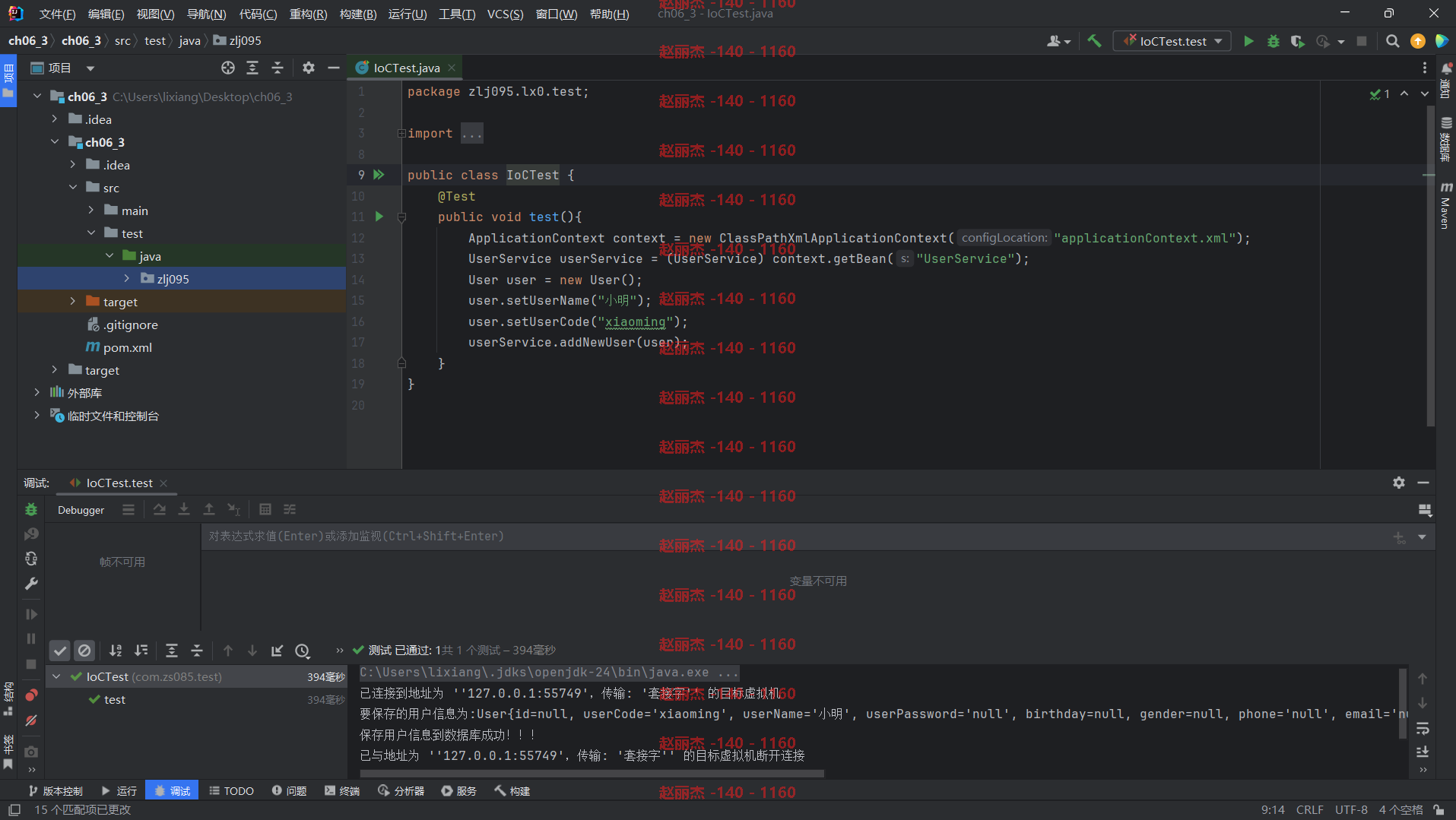Click the java breadcrumb in navigation bar
Viewport: 1456px width, 820px height.
pos(189,41)
